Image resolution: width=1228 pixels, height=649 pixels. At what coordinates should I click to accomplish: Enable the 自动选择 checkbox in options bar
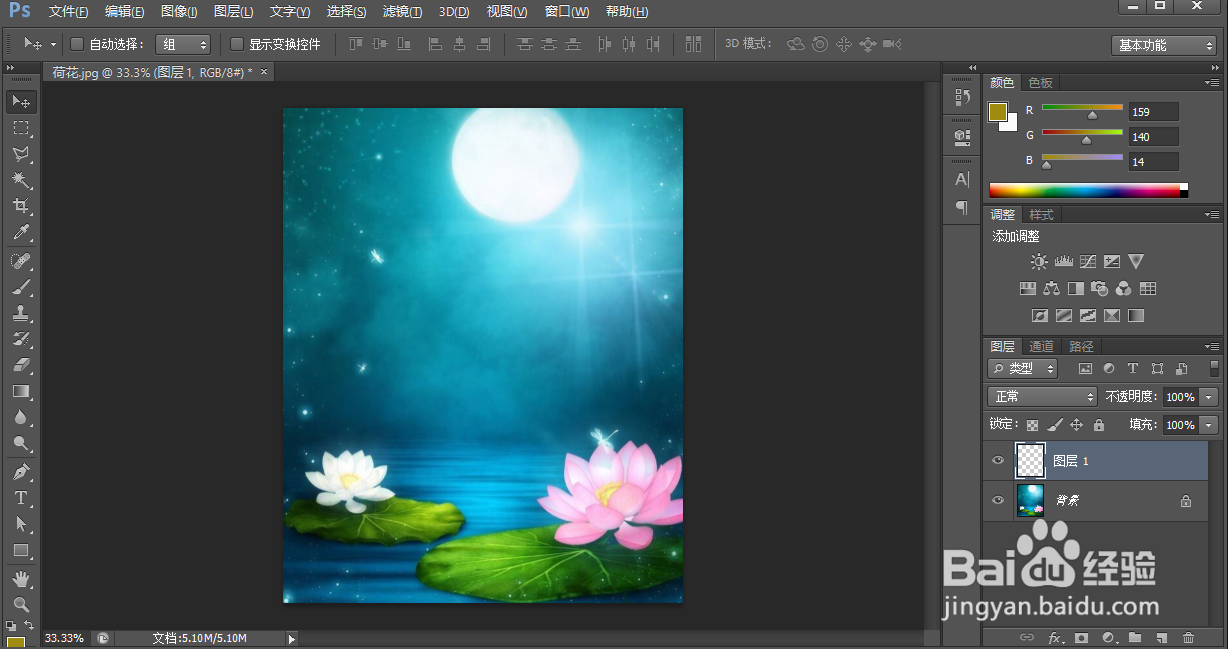76,44
